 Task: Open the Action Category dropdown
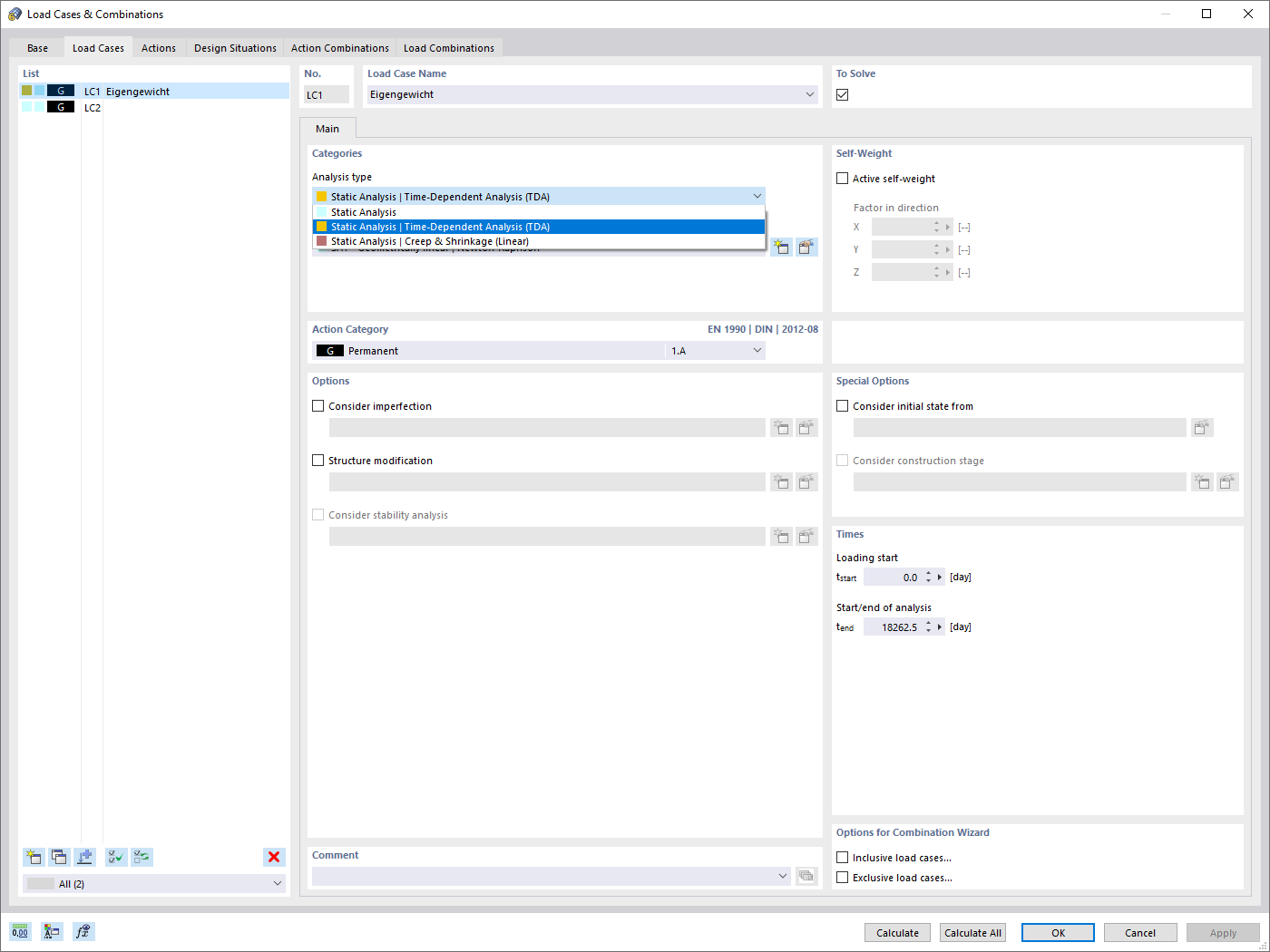click(758, 350)
